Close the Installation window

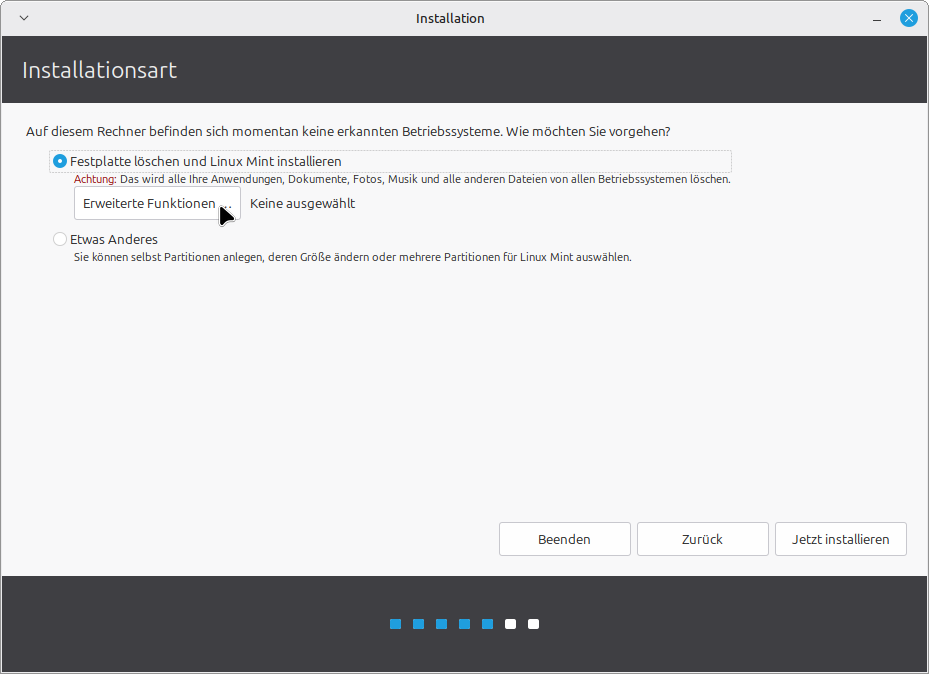908,18
